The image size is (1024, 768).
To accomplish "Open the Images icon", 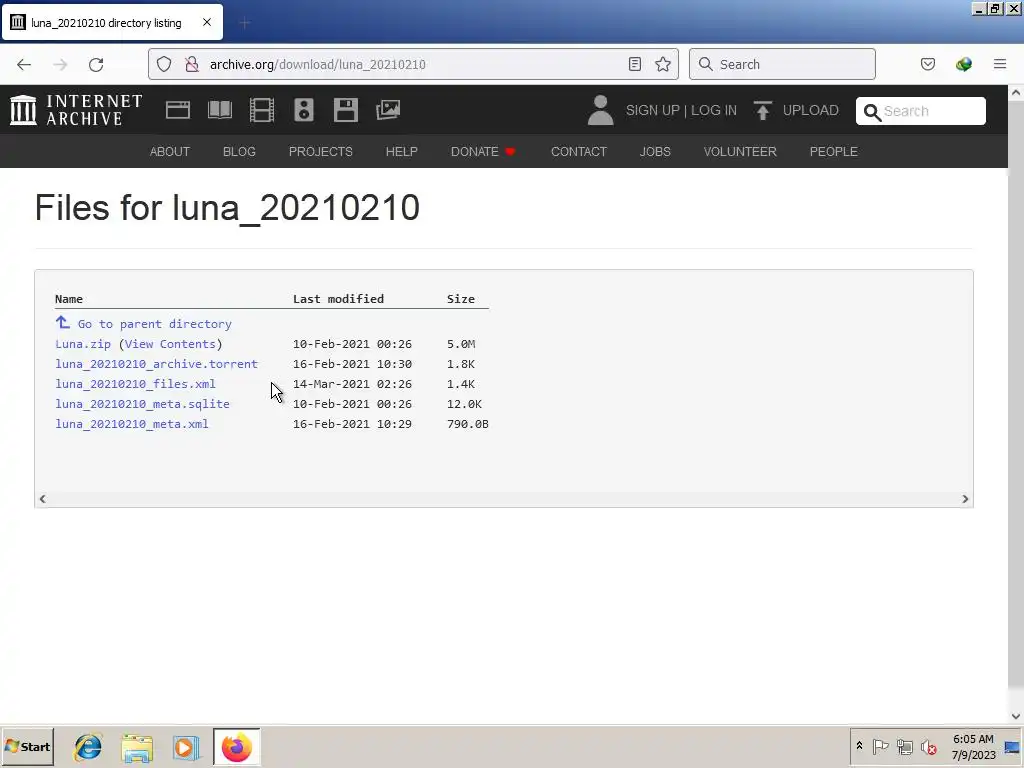I will [388, 110].
